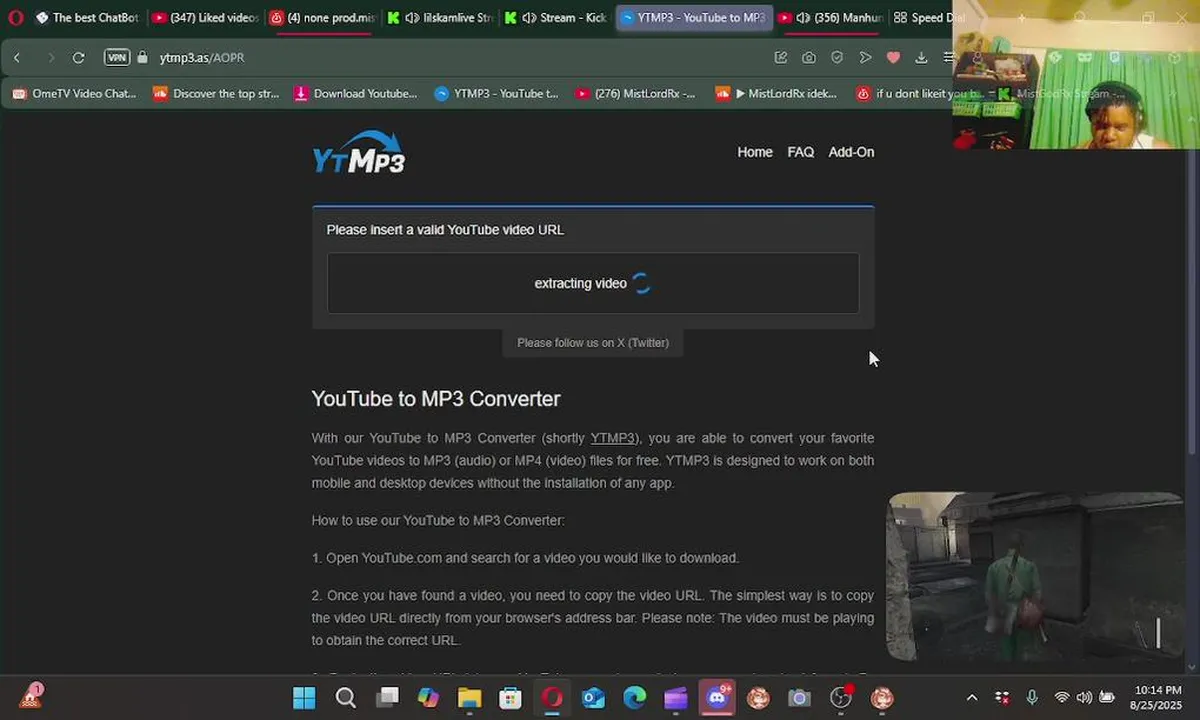The height and width of the screenshot is (720, 1200).
Task: Open the browser downloads icon
Action: pos(921,57)
